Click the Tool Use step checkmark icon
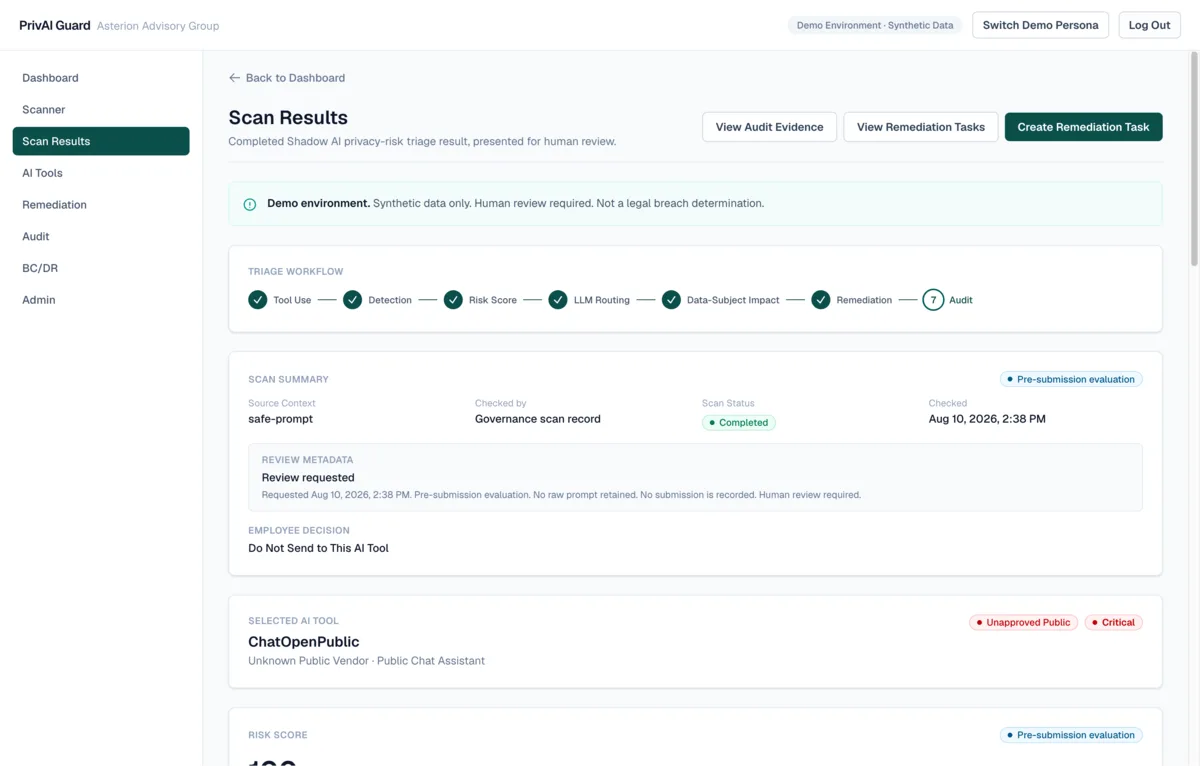The width and height of the screenshot is (1200, 766). 258,300
